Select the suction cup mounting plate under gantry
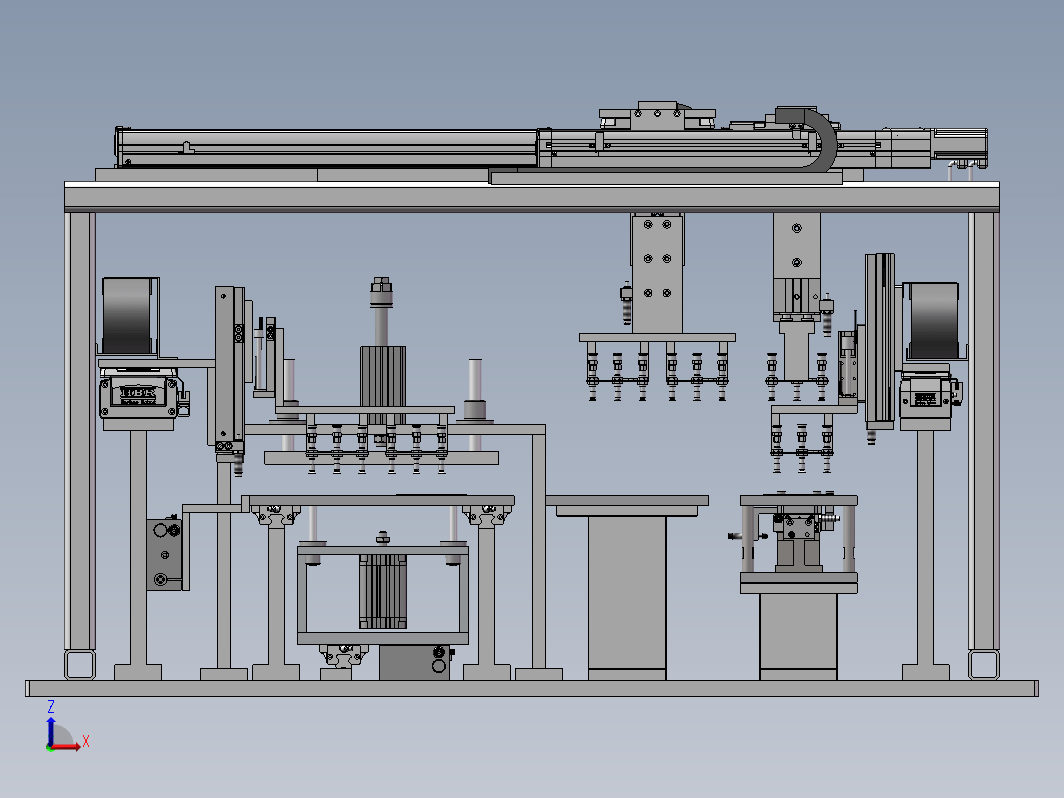 click(657, 337)
